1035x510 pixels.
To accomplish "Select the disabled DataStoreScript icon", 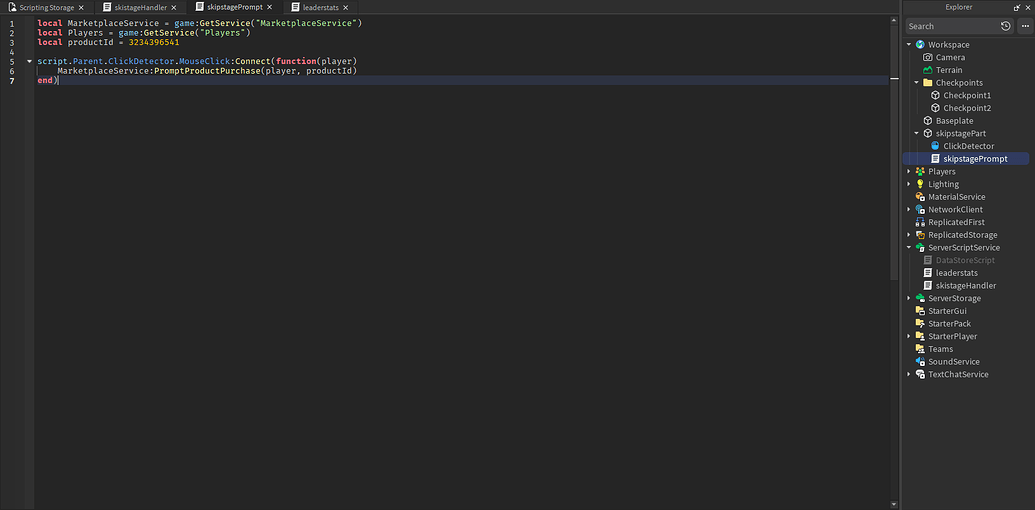I will pos(927,260).
